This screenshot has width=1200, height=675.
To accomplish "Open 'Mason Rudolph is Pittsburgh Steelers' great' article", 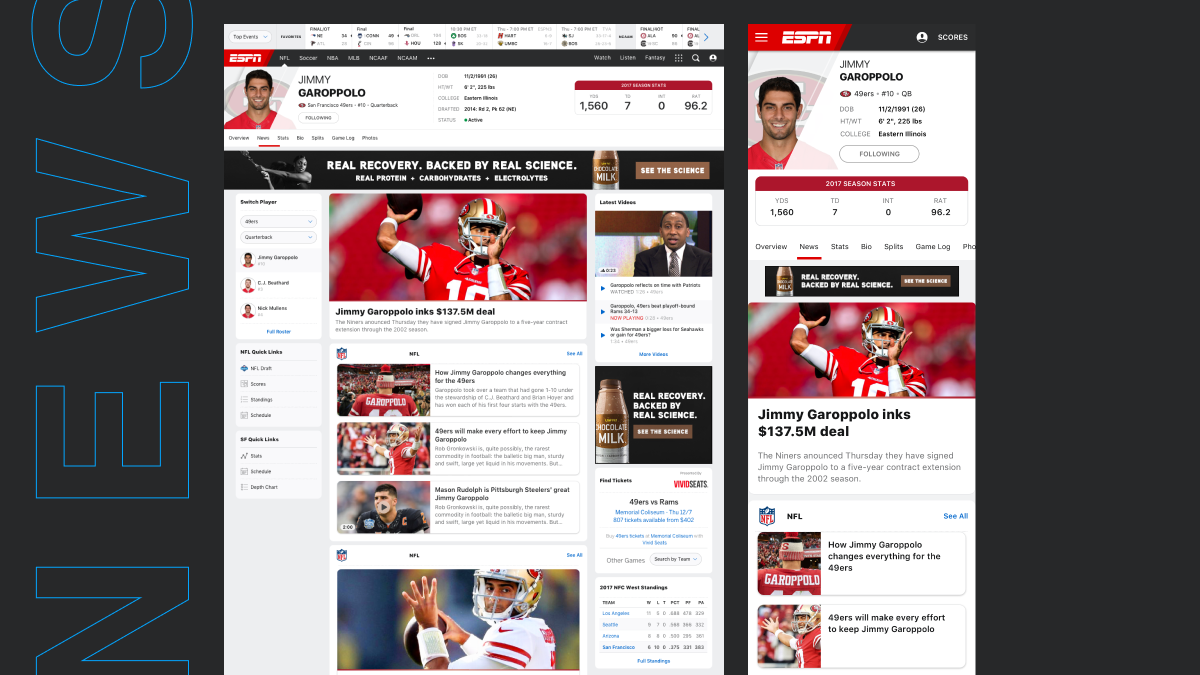I will point(457,507).
